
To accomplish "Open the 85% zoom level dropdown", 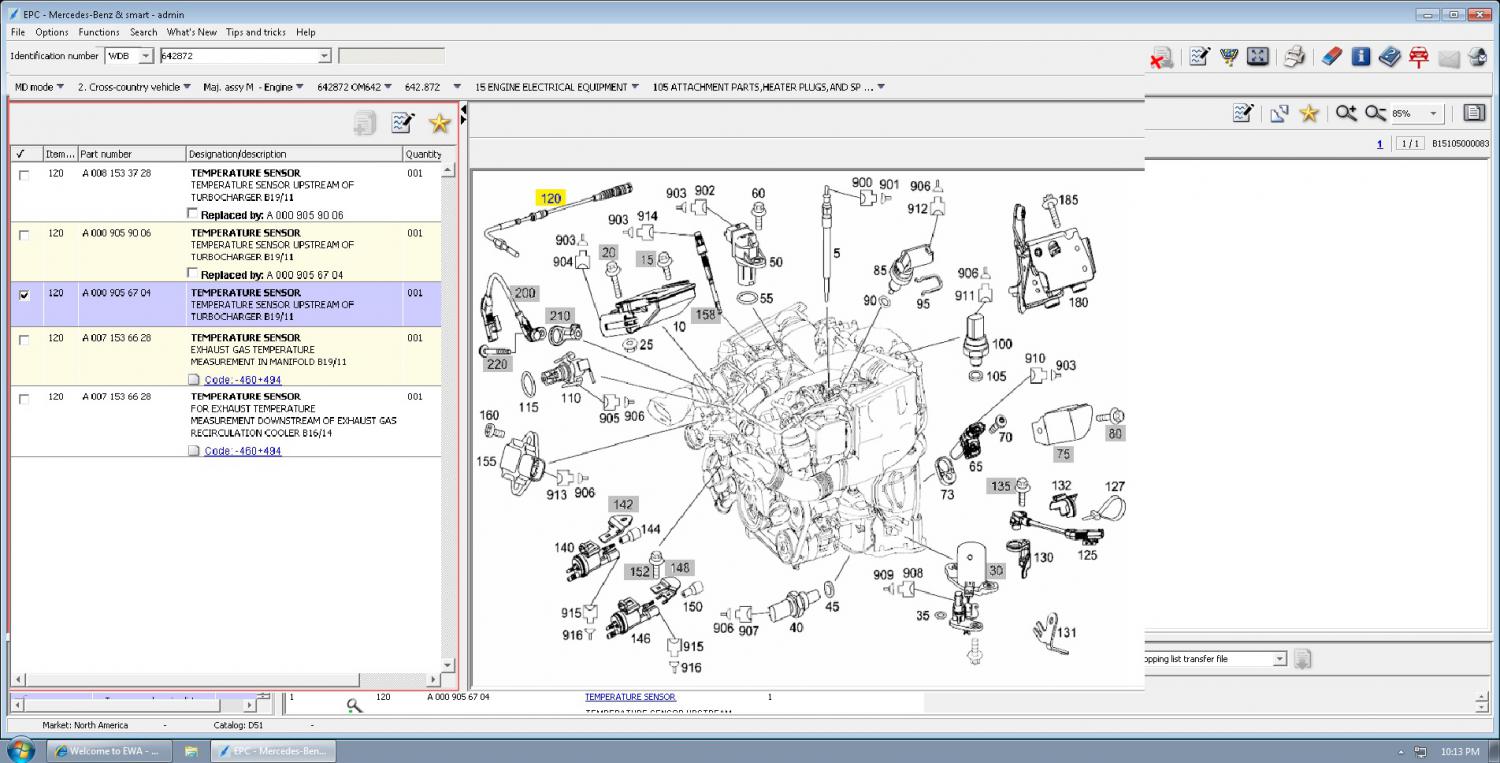I will 1433,114.
